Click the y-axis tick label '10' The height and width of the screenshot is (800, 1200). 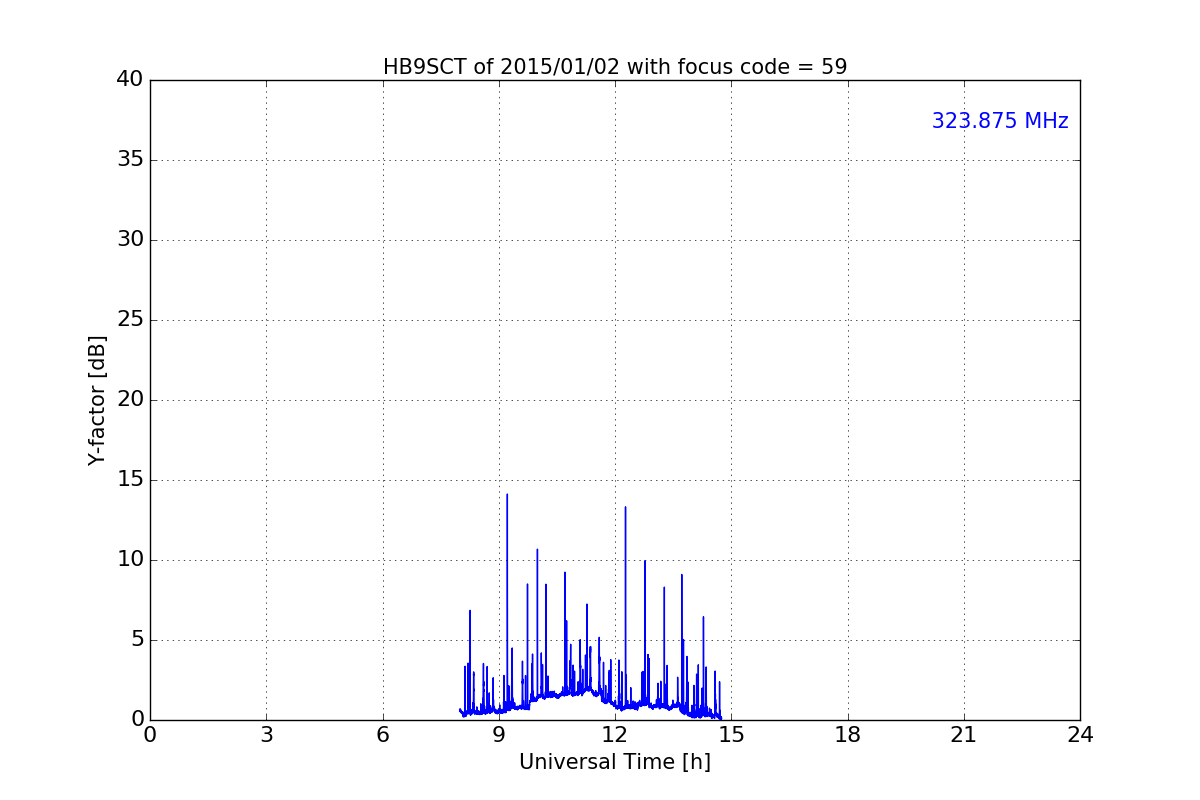coord(129,560)
